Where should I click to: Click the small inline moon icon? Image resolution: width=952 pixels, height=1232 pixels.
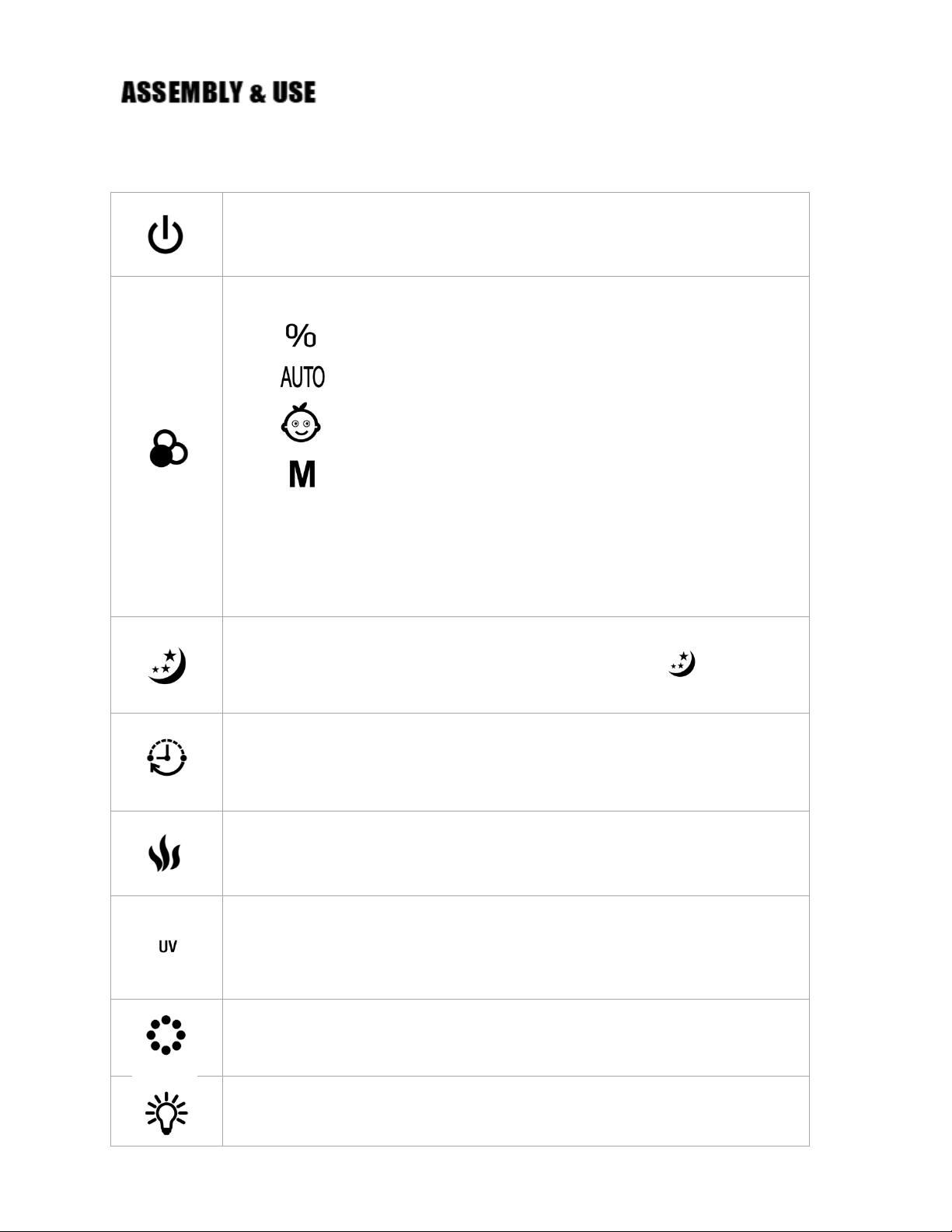682,664
